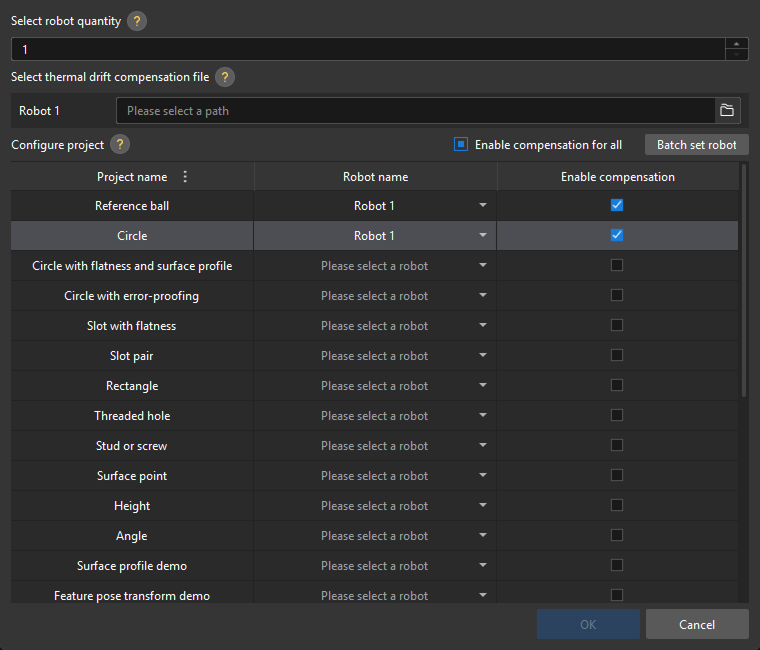Click the project table vertical scrollbar
This screenshot has height=650, width=760.
[744, 281]
